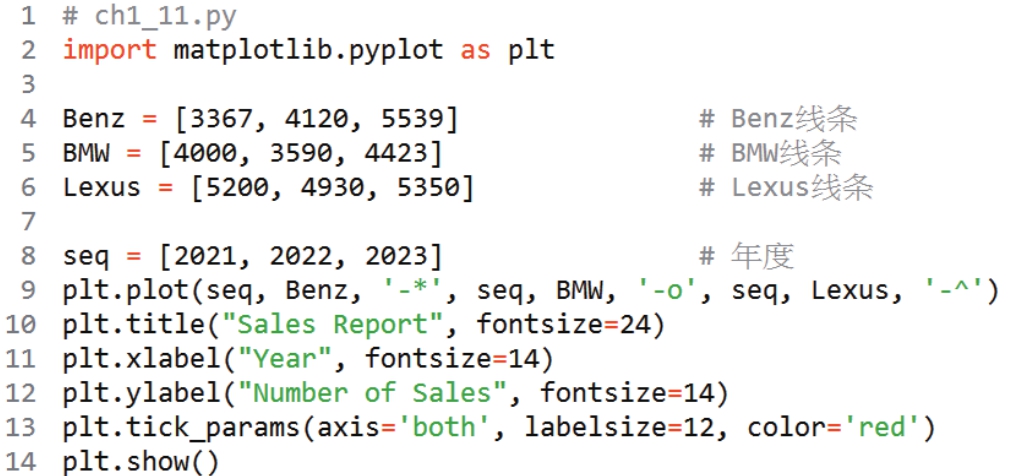Screen dimensions: 1009x476
Task: Click the 年度 comment on line 8
Action: 761,256
